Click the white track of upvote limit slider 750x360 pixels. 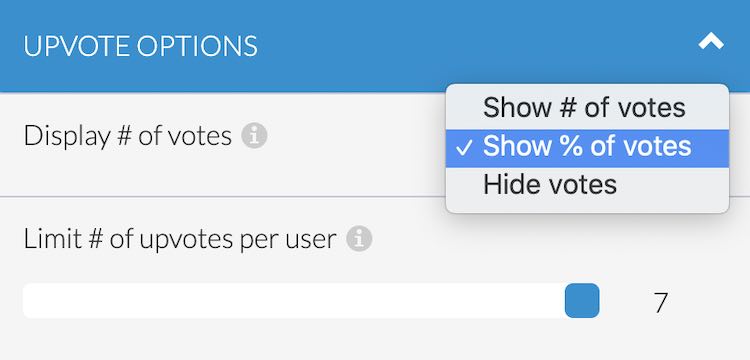[x=294, y=300]
